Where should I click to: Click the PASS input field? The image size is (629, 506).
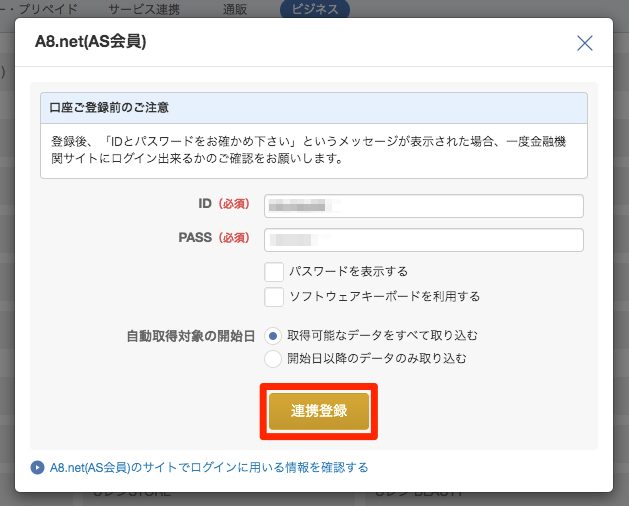point(424,240)
